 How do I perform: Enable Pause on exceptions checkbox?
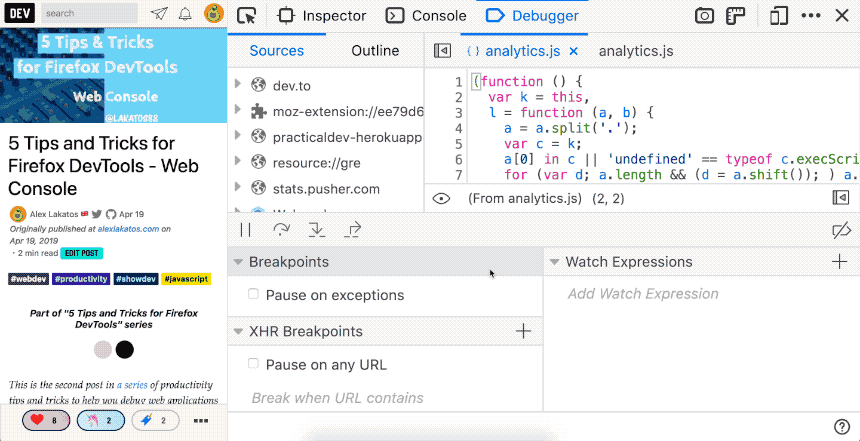254,295
